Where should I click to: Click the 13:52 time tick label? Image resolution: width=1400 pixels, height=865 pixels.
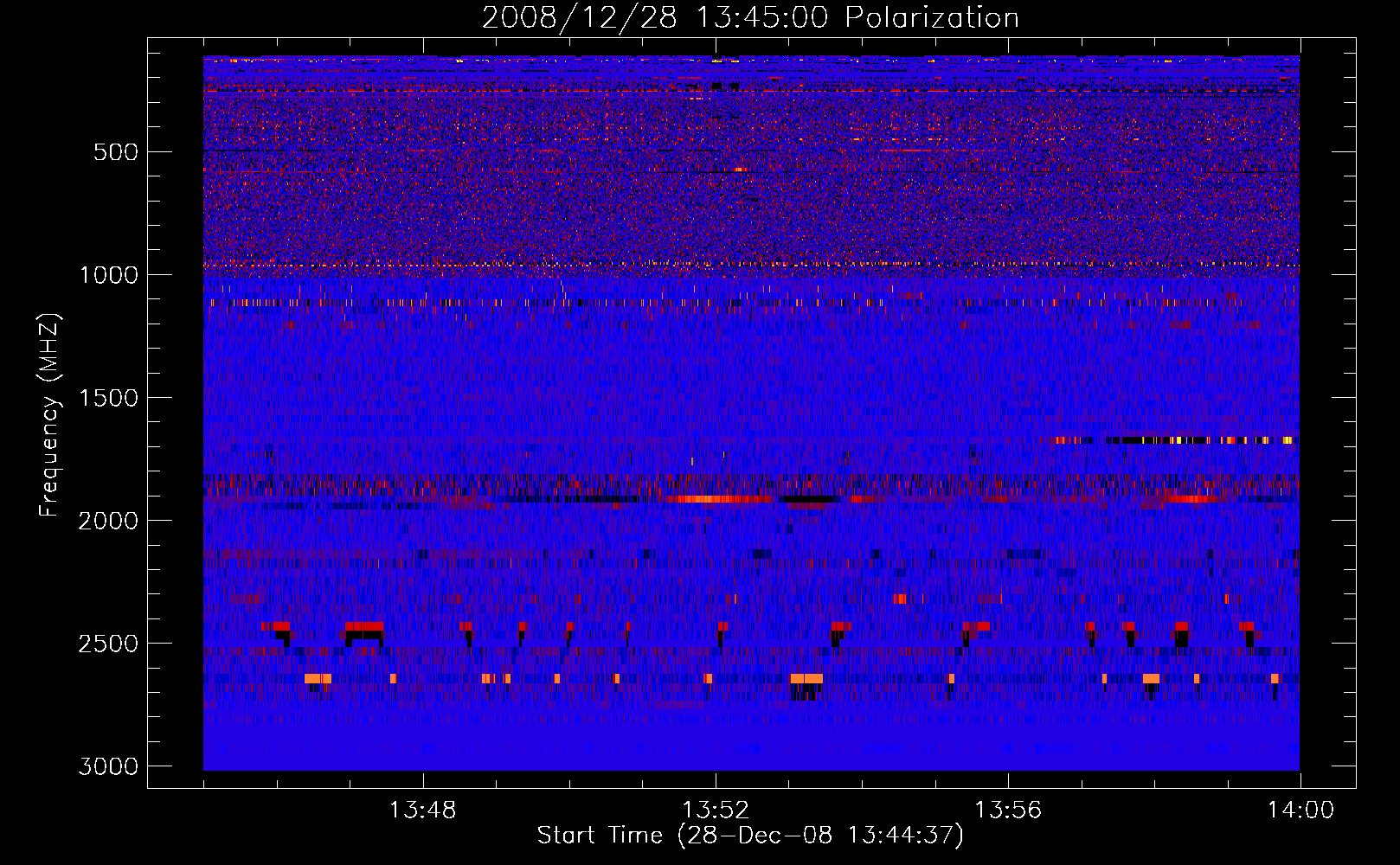716,811
